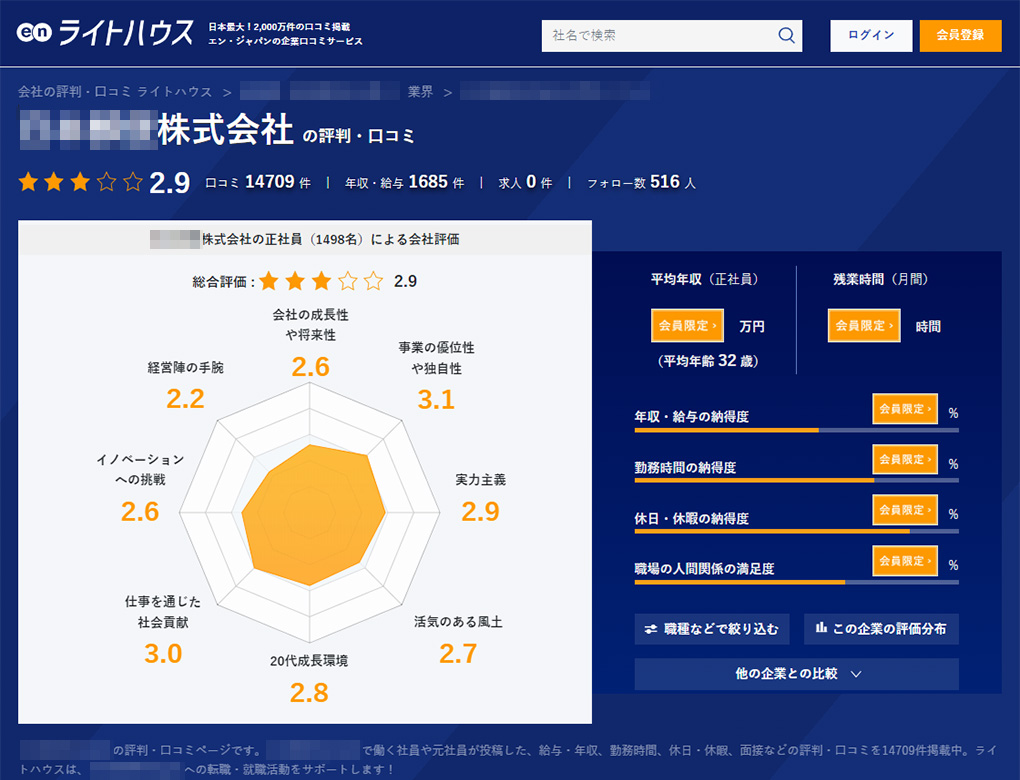Click the chevron on 他の企業との比較
Viewport: 1020px width, 780px height.
tap(856, 674)
